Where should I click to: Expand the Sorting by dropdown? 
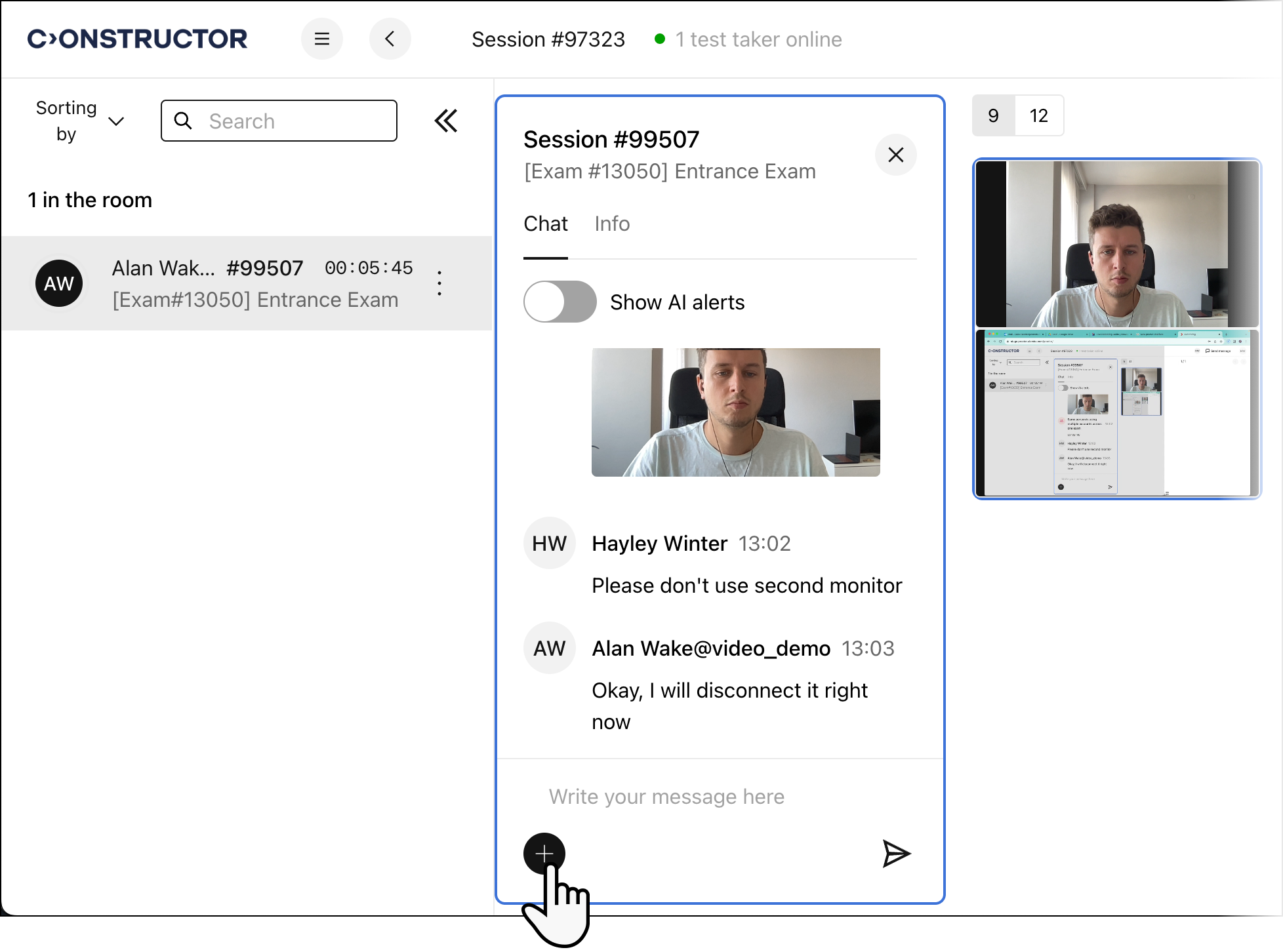click(x=80, y=121)
